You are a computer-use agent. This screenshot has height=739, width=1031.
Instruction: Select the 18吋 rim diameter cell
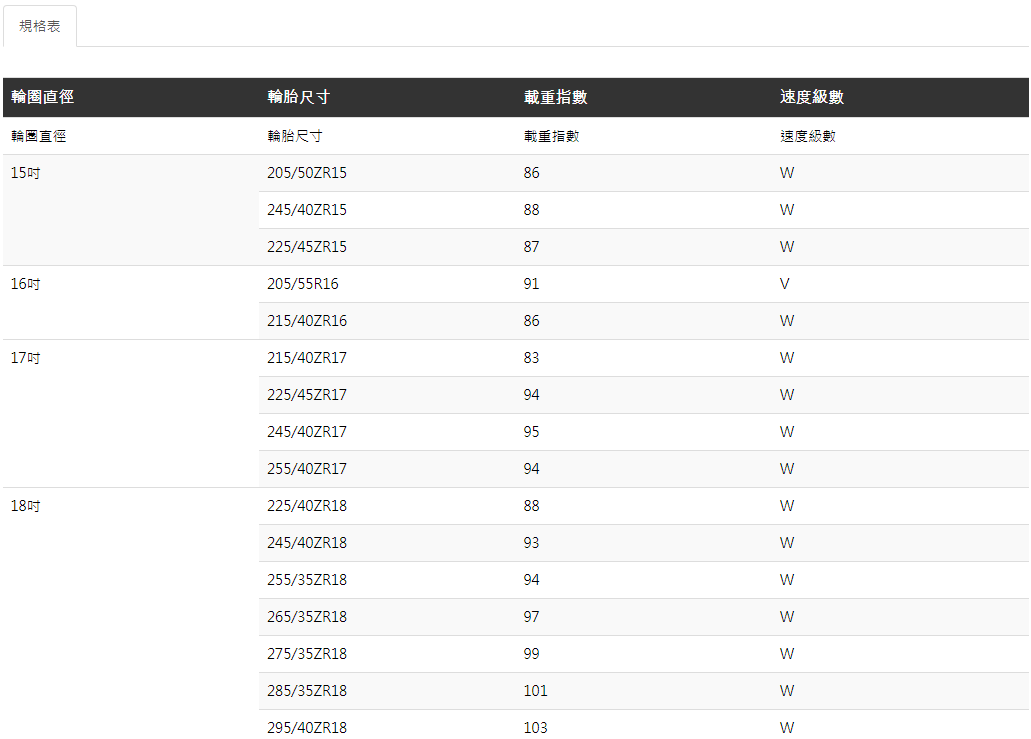tap(26, 506)
